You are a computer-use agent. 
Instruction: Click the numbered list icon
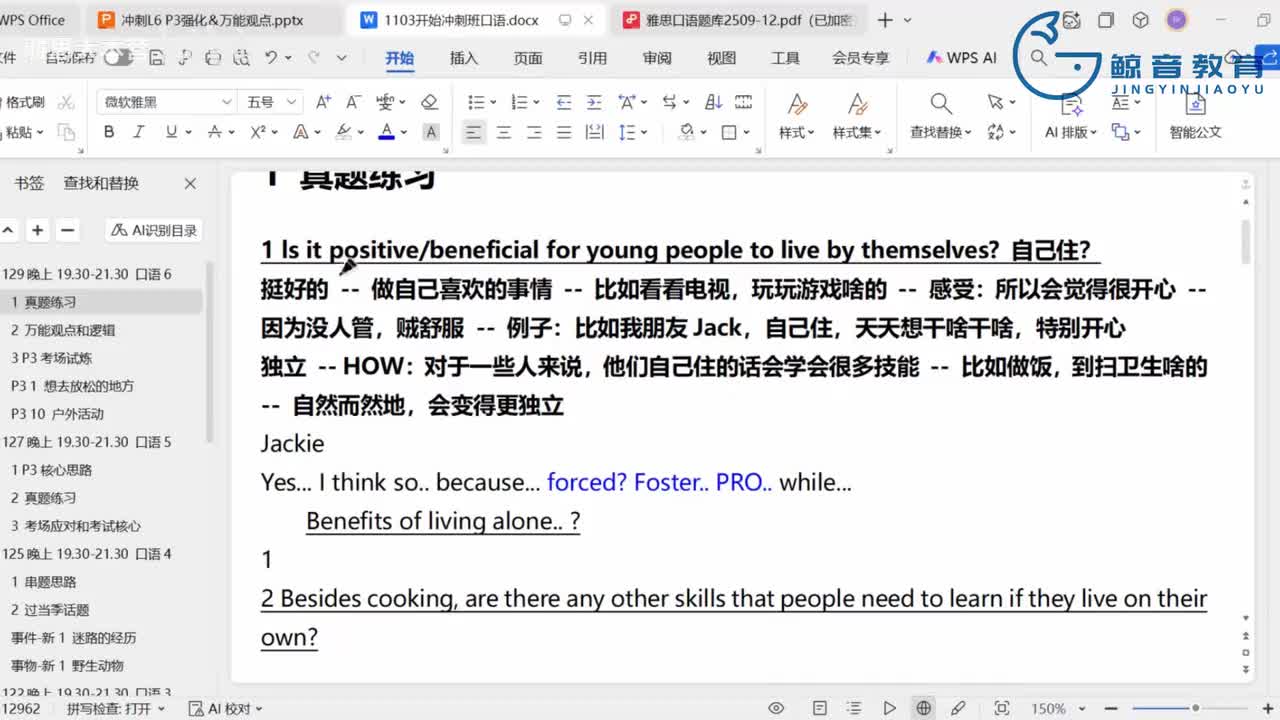tap(519, 102)
